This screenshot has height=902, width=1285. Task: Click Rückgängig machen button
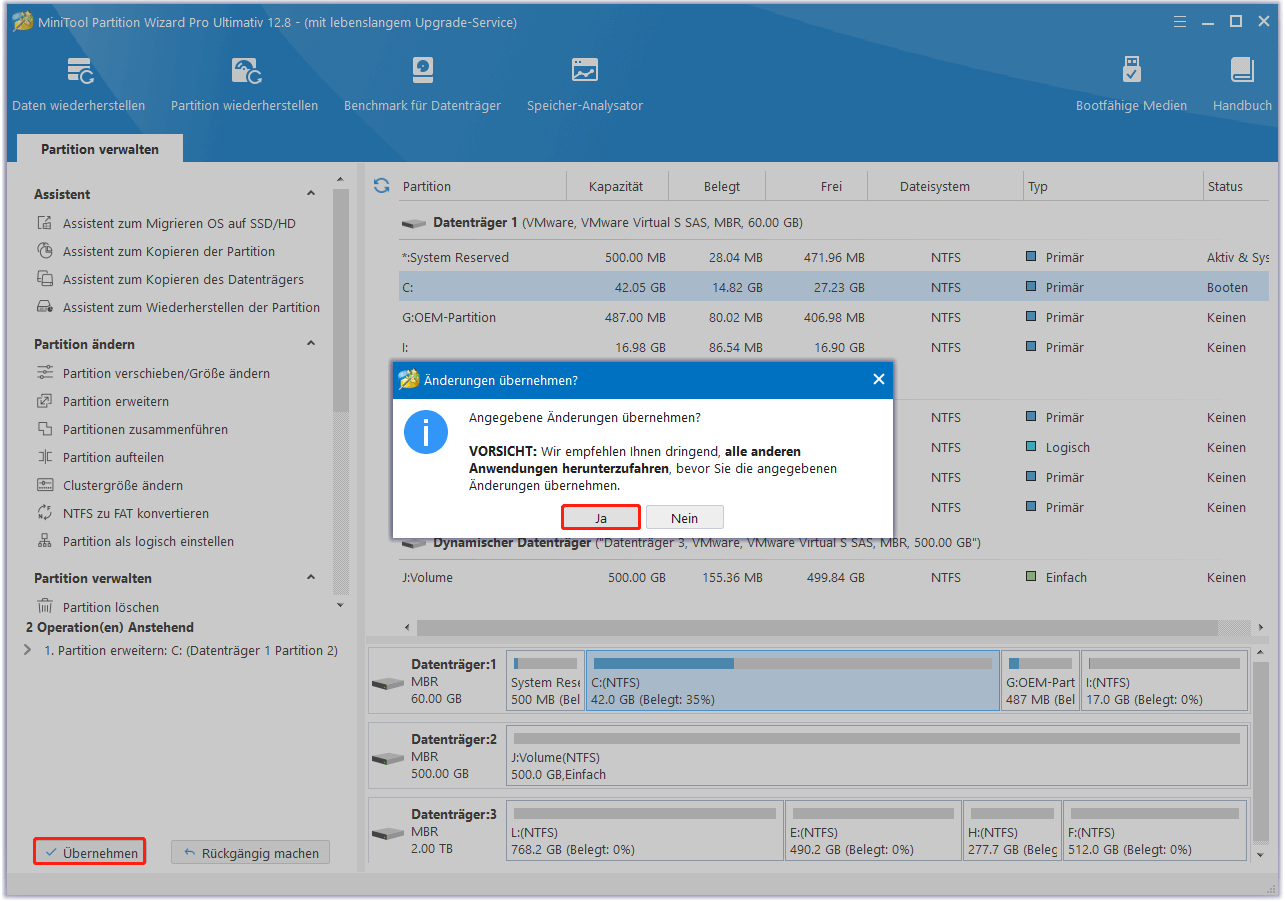250,853
